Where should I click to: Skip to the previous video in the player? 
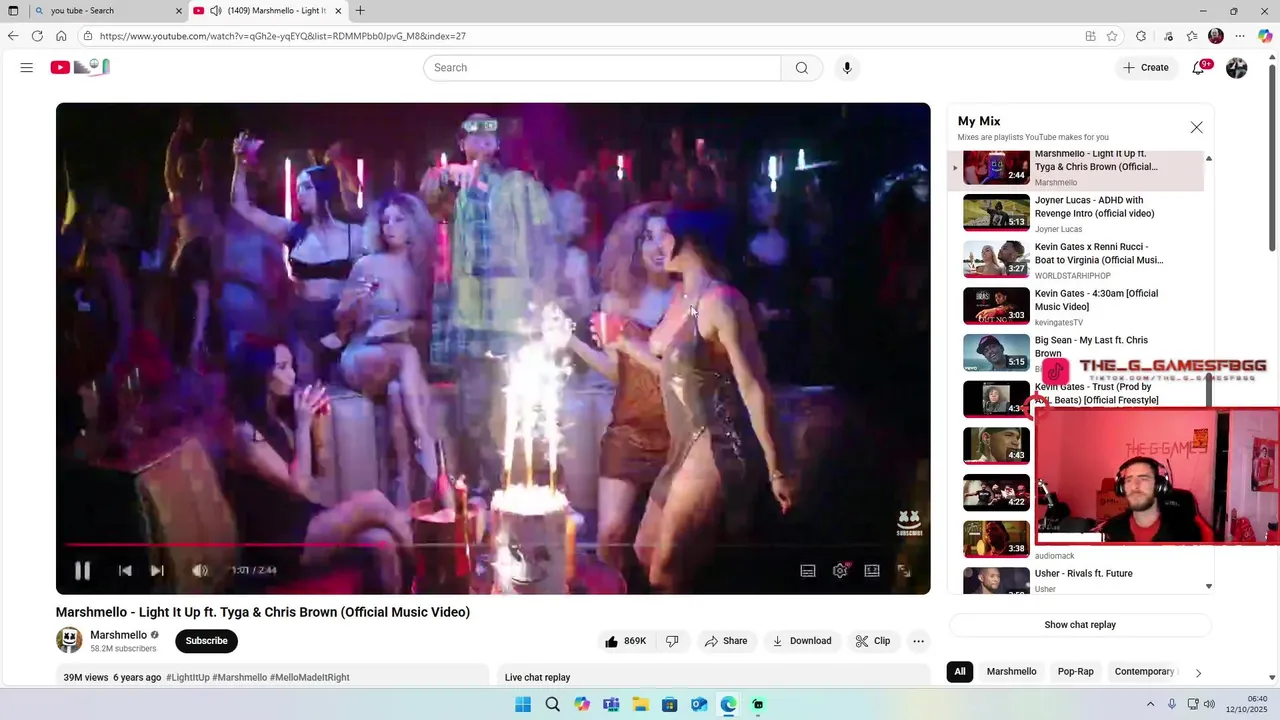[x=125, y=570]
